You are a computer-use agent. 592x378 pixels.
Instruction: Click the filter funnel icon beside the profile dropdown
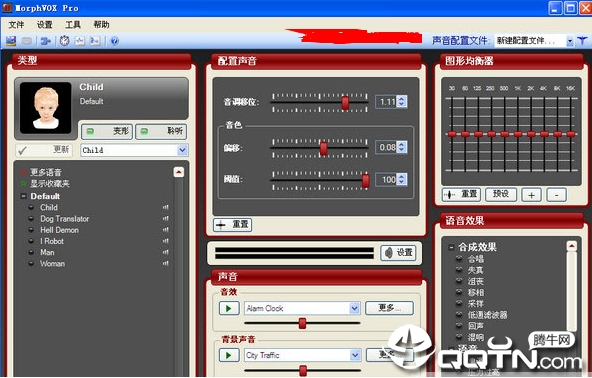582,40
